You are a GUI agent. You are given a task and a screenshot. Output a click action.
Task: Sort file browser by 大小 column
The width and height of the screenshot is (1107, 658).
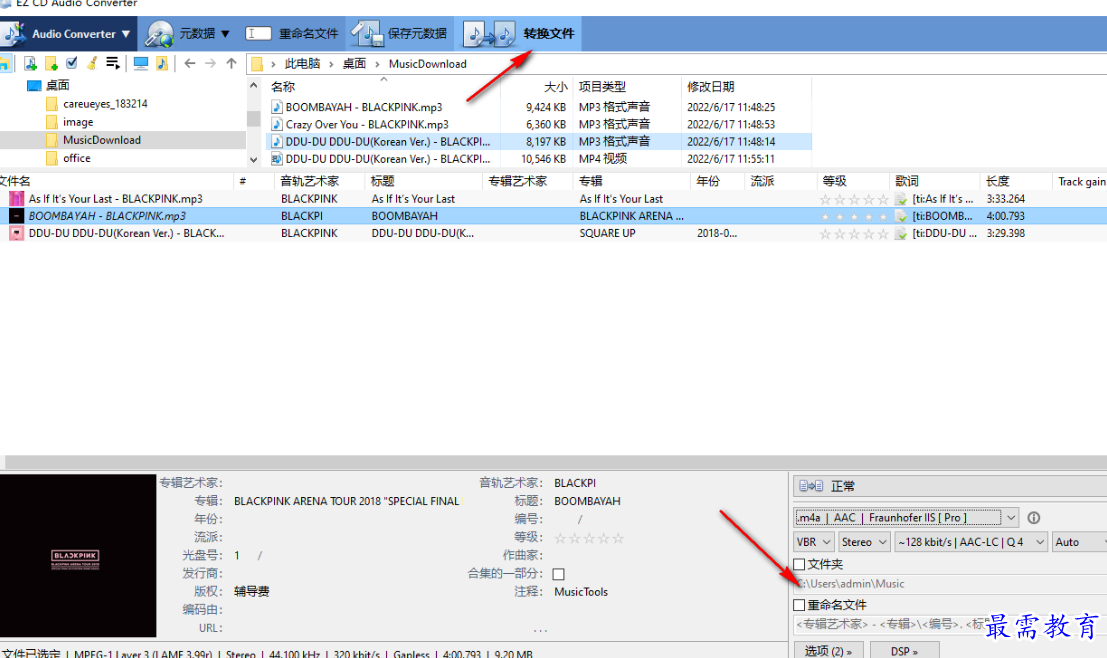tap(537, 87)
